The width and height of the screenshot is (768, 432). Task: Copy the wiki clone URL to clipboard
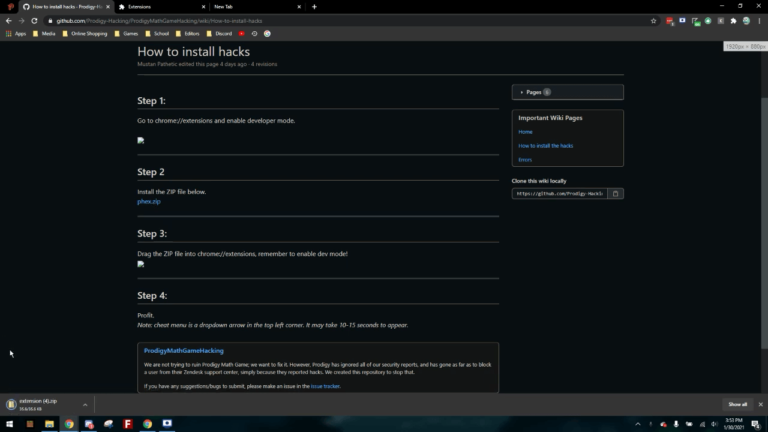pyautogui.click(x=616, y=194)
